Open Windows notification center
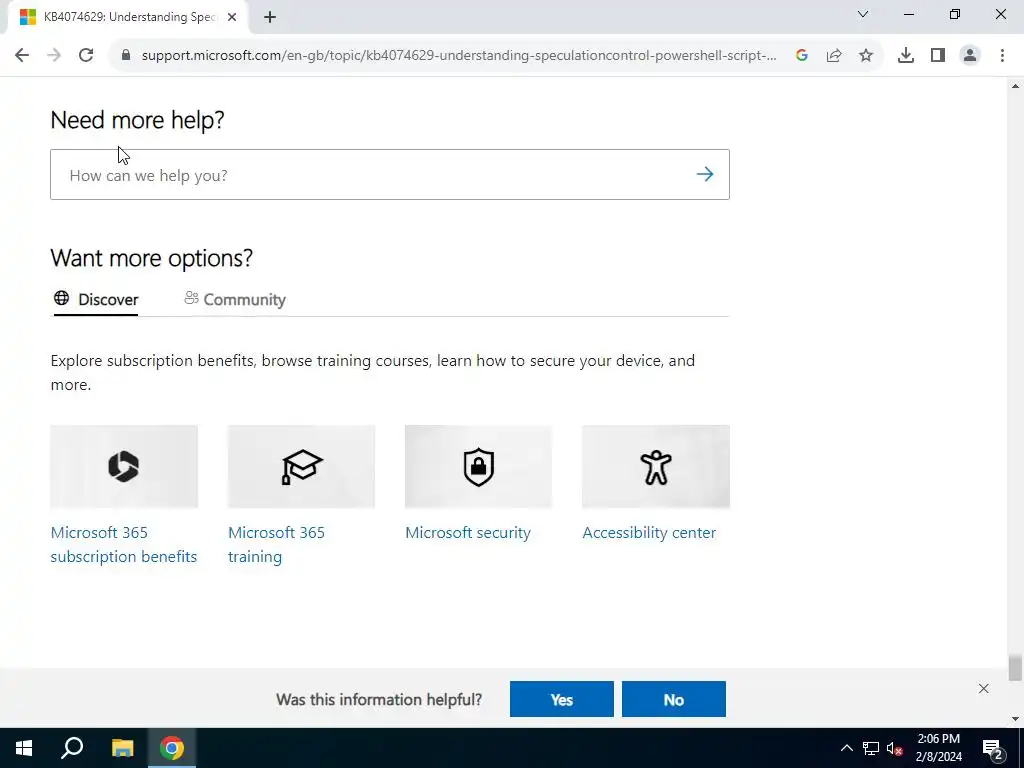The width and height of the screenshot is (1024, 768). tap(993, 748)
